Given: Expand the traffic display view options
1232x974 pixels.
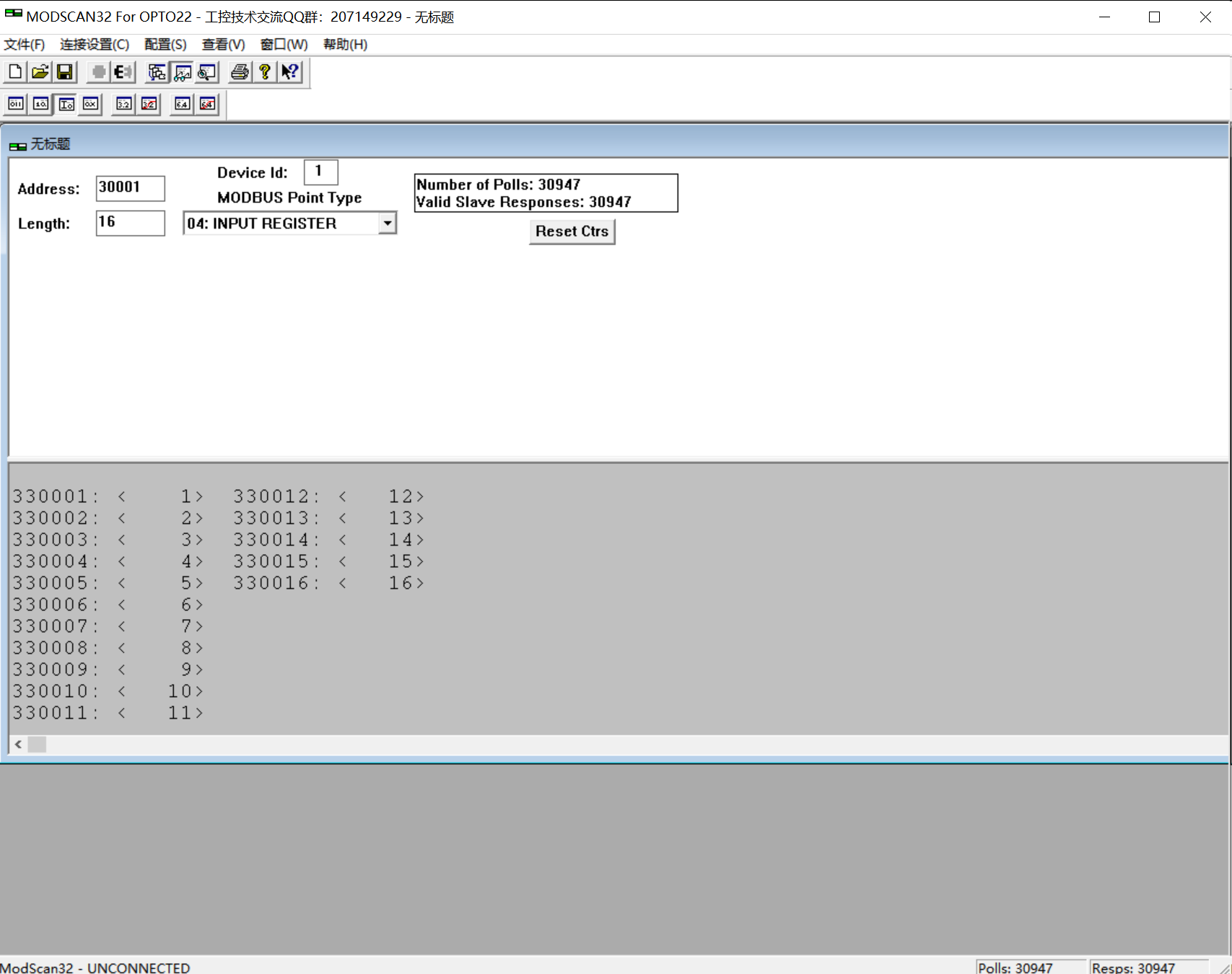Looking at the screenshot, I should pyautogui.click(x=206, y=72).
